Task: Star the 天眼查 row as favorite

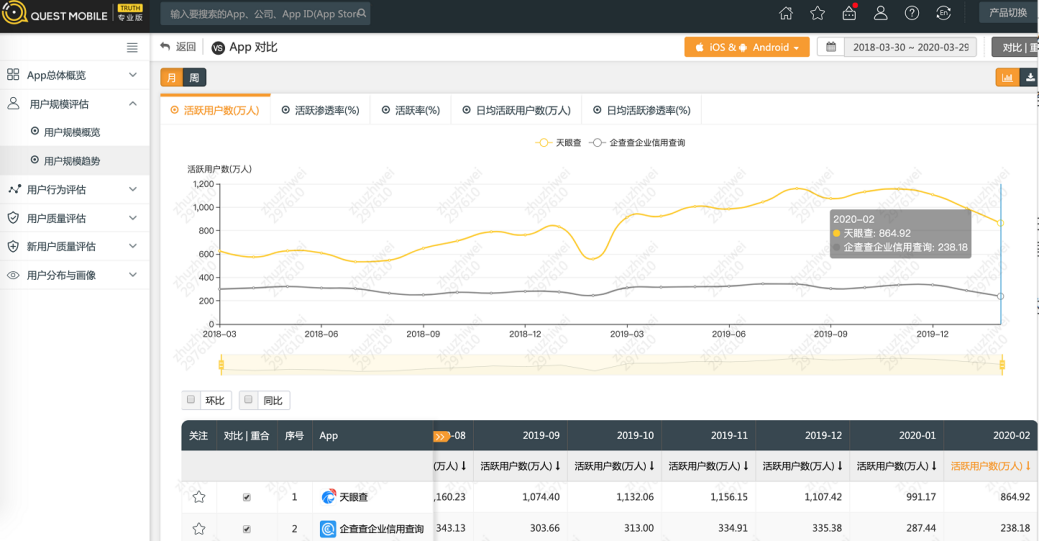Action: point(199,497)
